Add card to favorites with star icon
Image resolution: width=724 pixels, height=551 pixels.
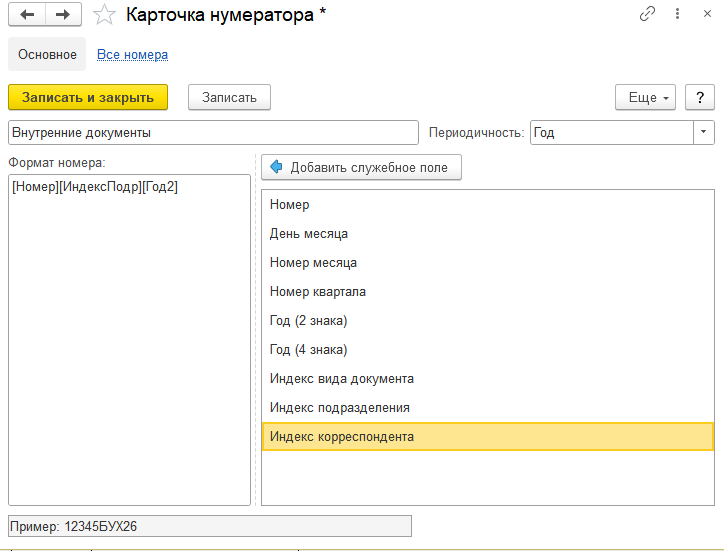(103, 15)
